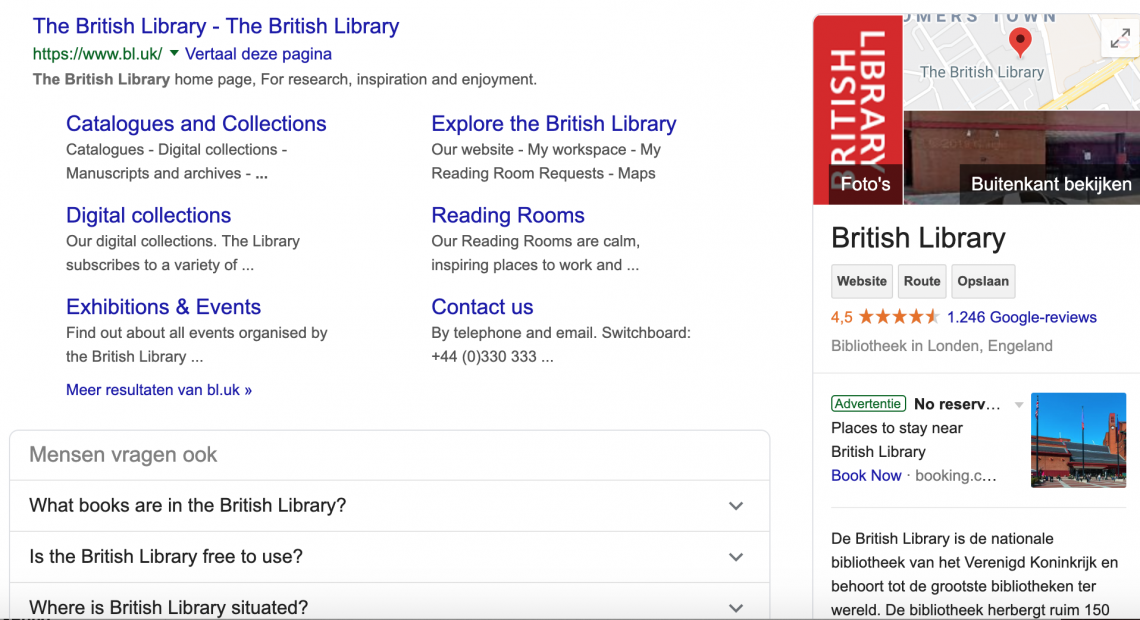Open the green dropdown arrow beside bl.uk URL
1140x620 pixels.
[x=174, y=53]
